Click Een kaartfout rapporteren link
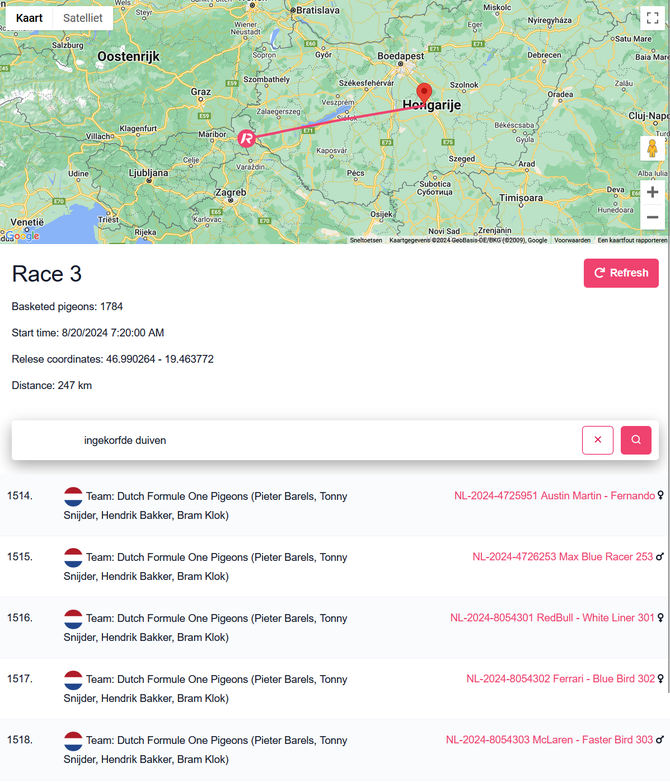 (632, 240)
